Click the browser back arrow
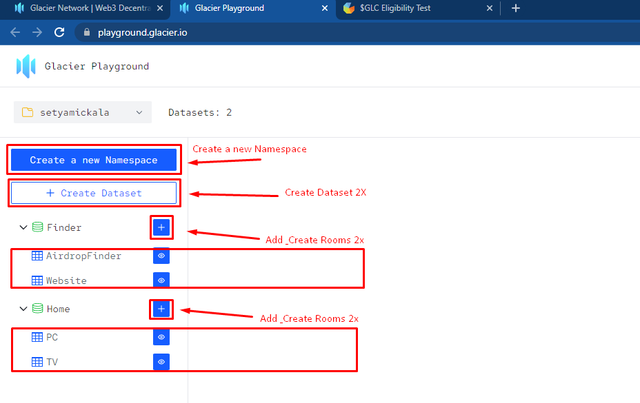This screenshot has width=640, height=403. pyautogui.click(x=15, y=32)
